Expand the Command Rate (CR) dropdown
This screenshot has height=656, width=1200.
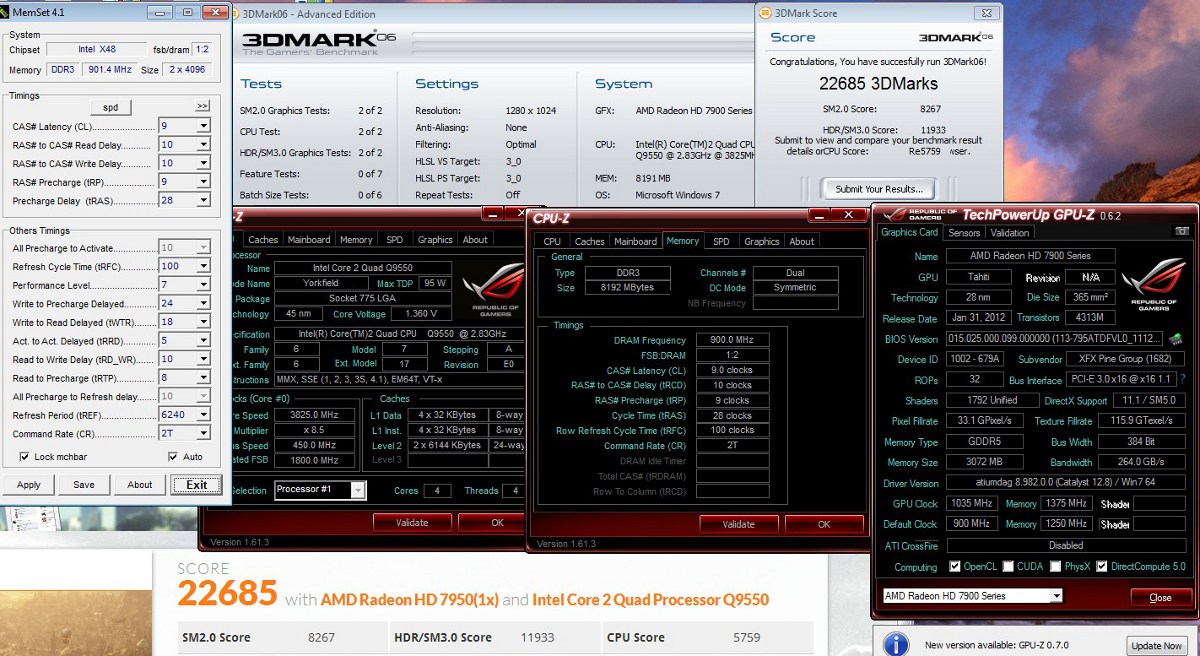click(x=203, y=434)
